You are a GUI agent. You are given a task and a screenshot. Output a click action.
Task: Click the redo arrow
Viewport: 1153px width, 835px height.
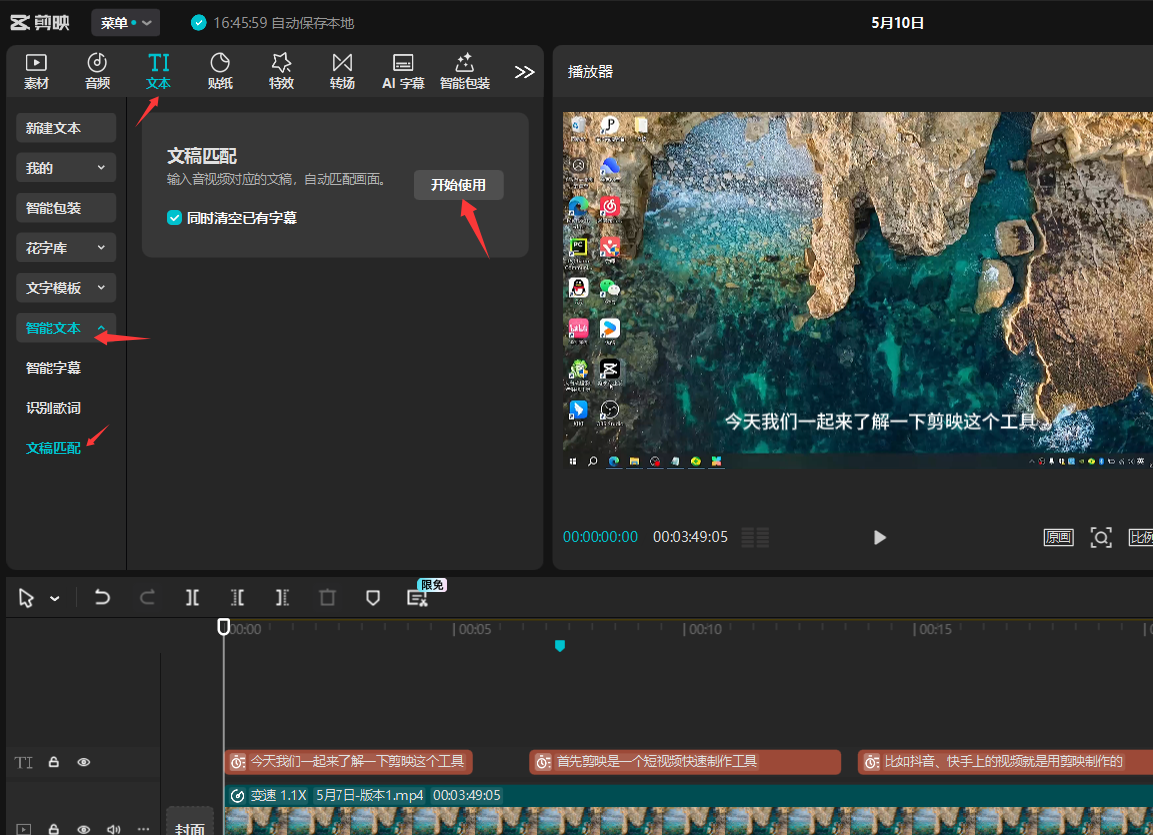pos(147,598)
